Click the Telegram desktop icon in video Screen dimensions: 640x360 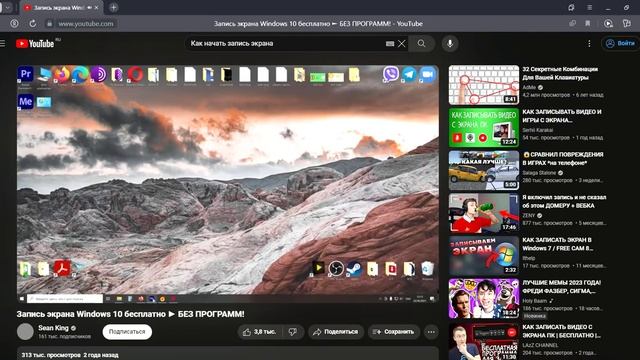tap(409, 75)
